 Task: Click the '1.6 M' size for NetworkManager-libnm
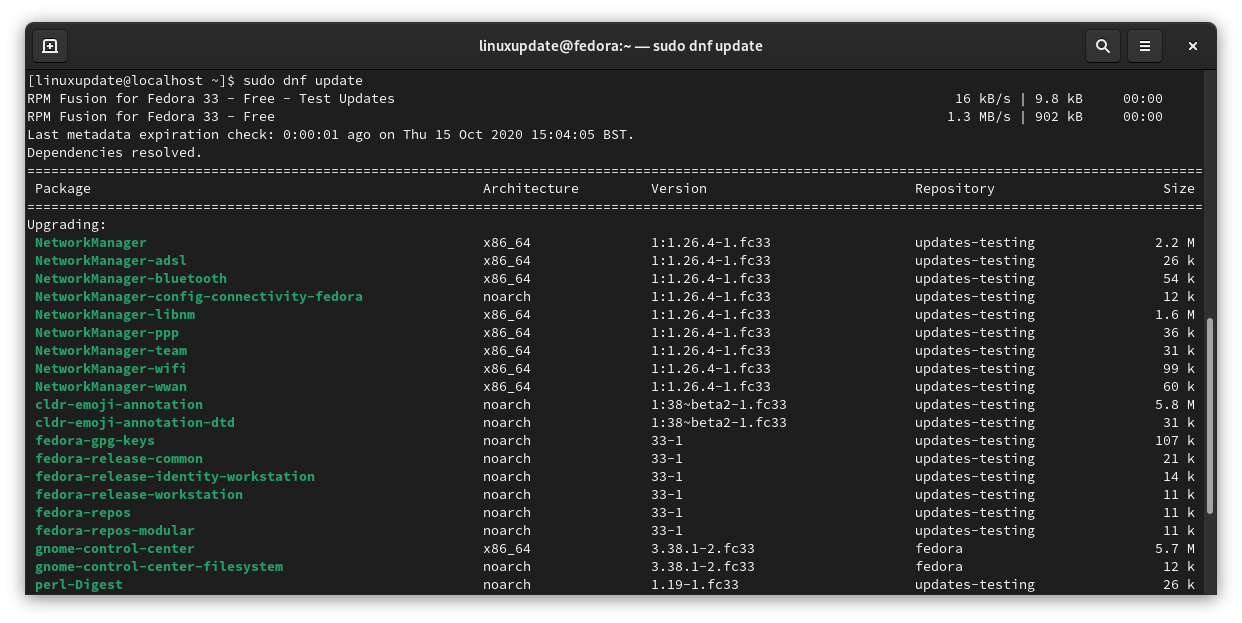point(1175,314)
